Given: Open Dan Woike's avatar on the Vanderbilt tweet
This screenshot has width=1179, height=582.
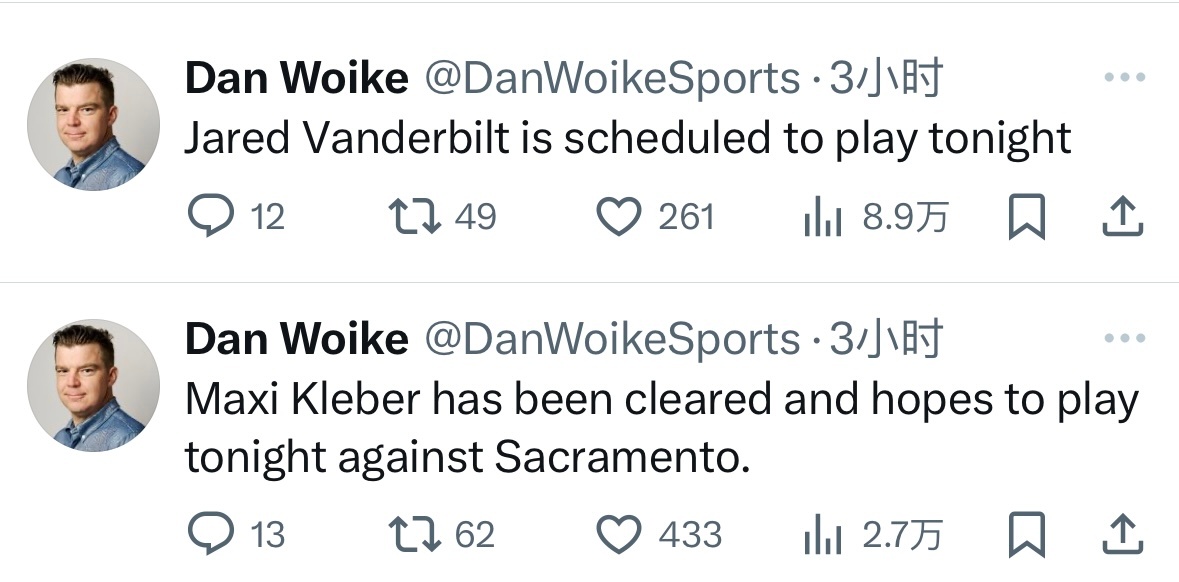Looking at the screenshot, I should tap(92, 124).
